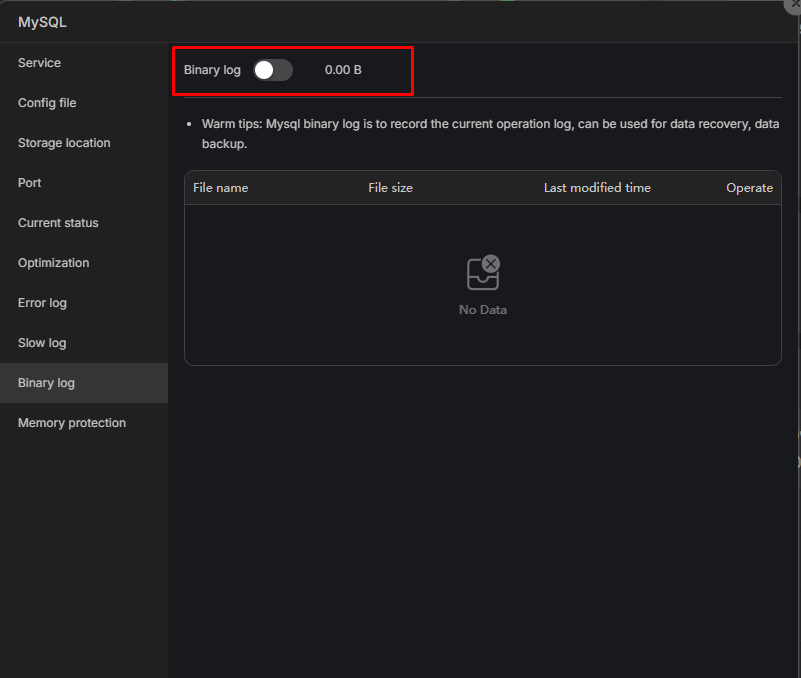801x678 pixels.
Task: Close the MySQL dialog with X button
Action: point(793,4)
